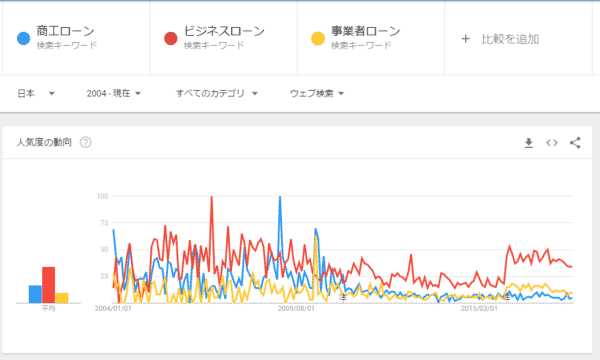Share the popularity trend chart

(575, 143)
